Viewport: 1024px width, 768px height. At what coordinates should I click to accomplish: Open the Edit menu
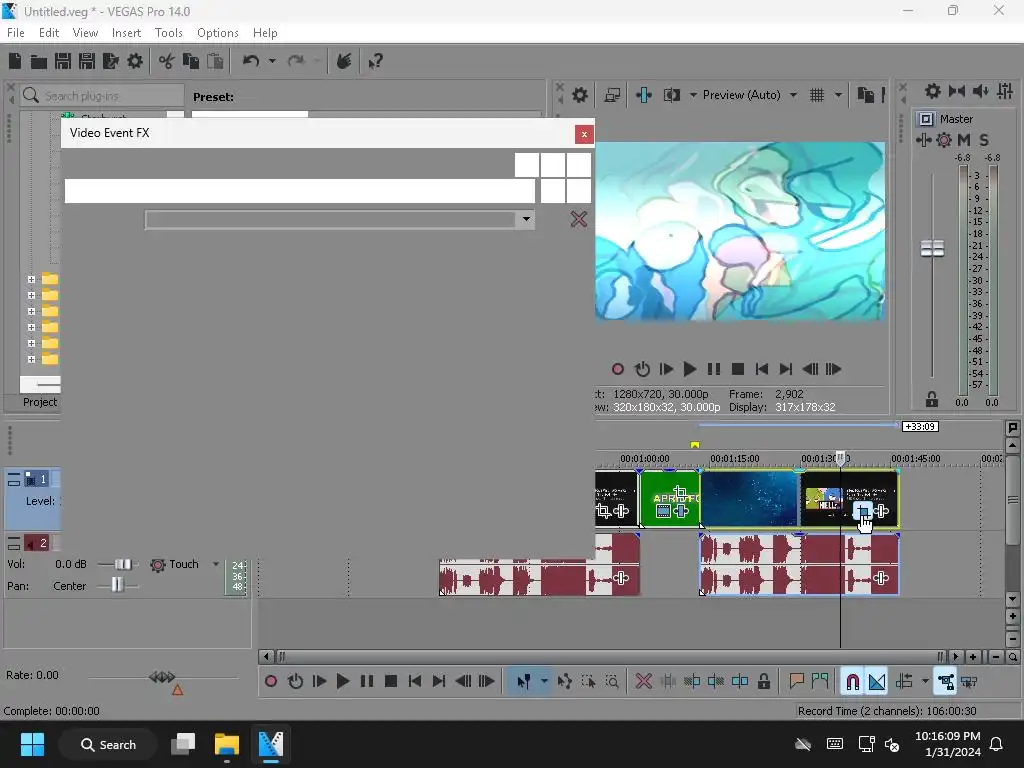click(49, 33)
